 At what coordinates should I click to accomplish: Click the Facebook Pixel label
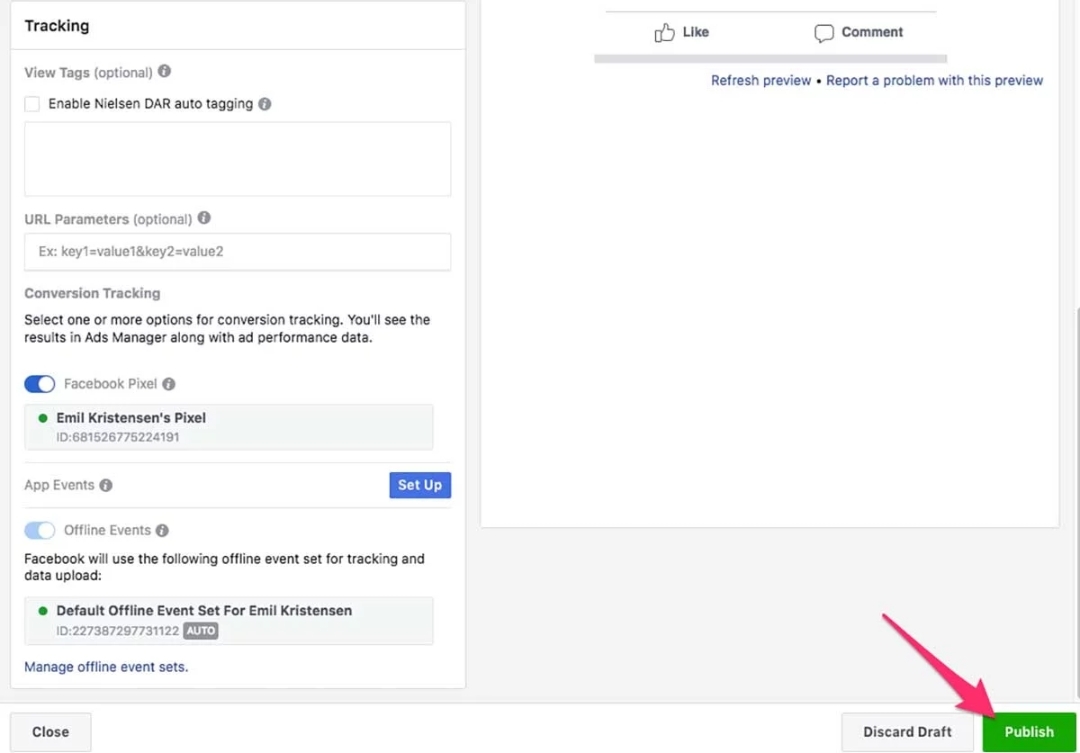point(110,384)
